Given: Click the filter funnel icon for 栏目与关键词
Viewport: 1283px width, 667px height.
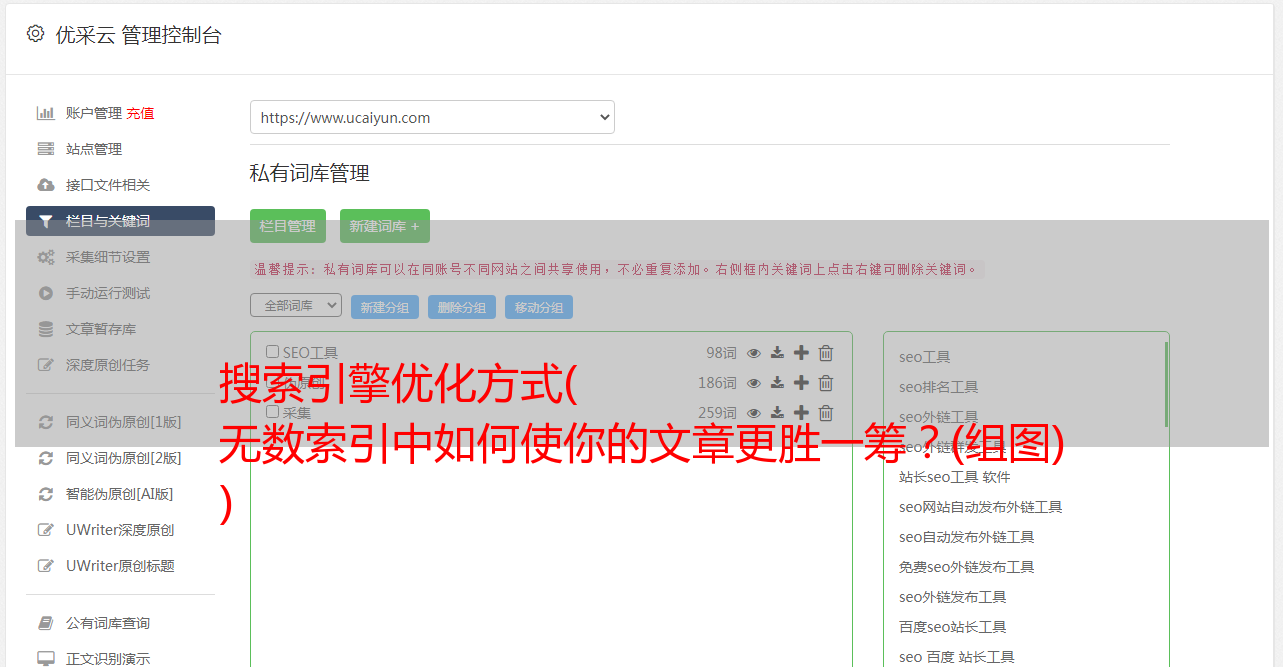Looking at the screenshot, I should 45,221.
